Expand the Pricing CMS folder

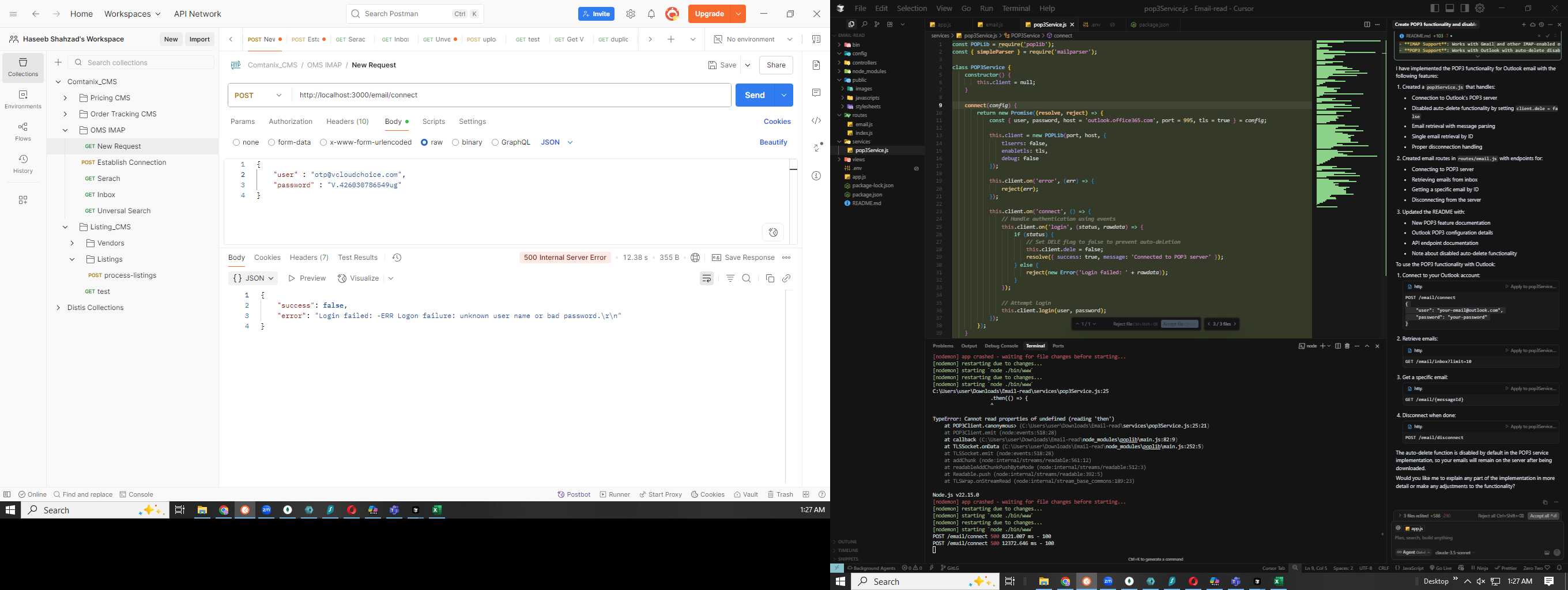[x=65, y=98]
